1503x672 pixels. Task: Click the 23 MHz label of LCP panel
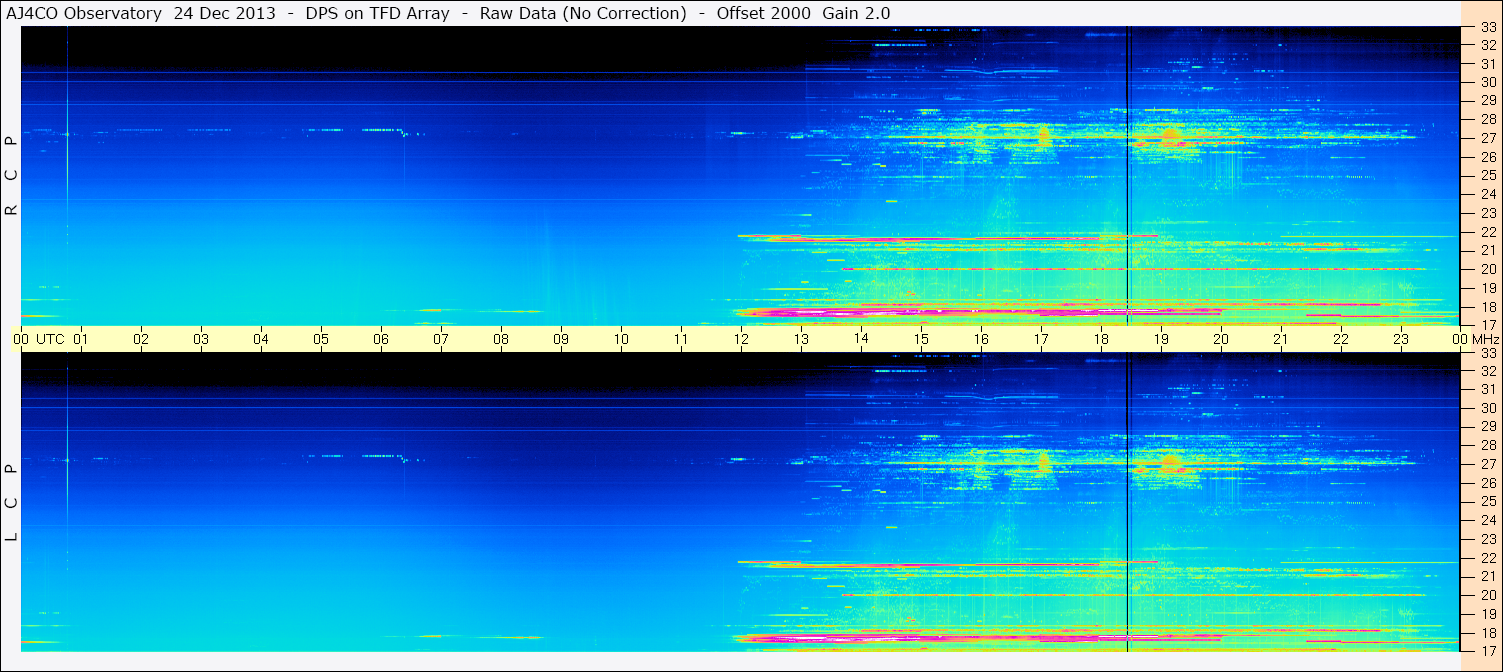coord(1488,539)
